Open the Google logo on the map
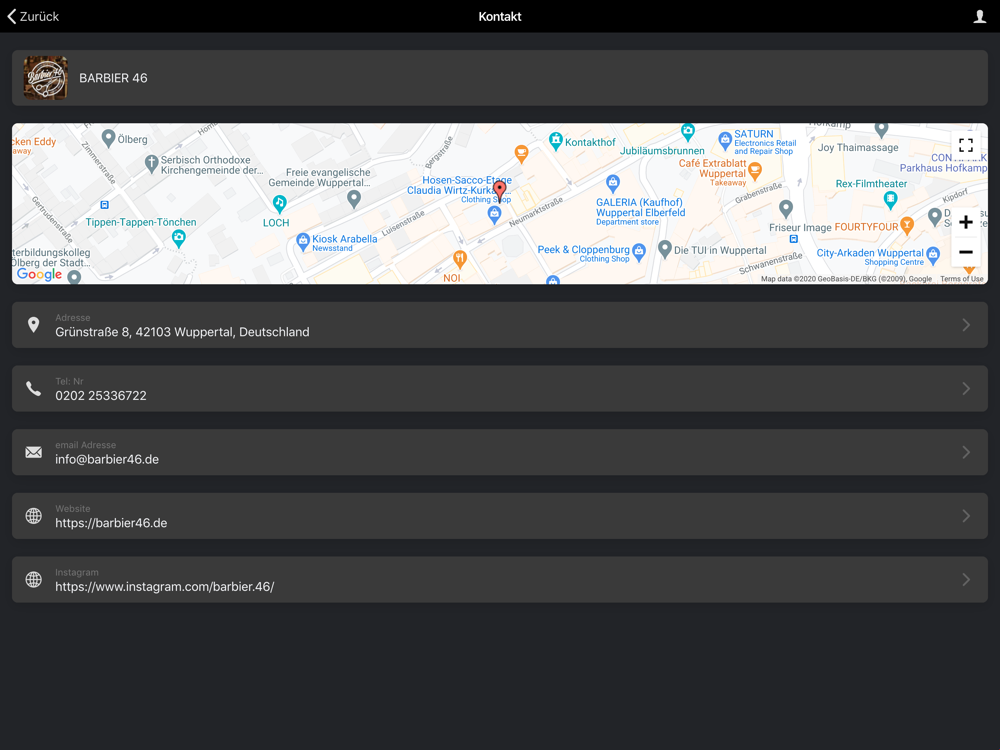The width and height of the screenshot is (1000, 750). tap(39, 274)
